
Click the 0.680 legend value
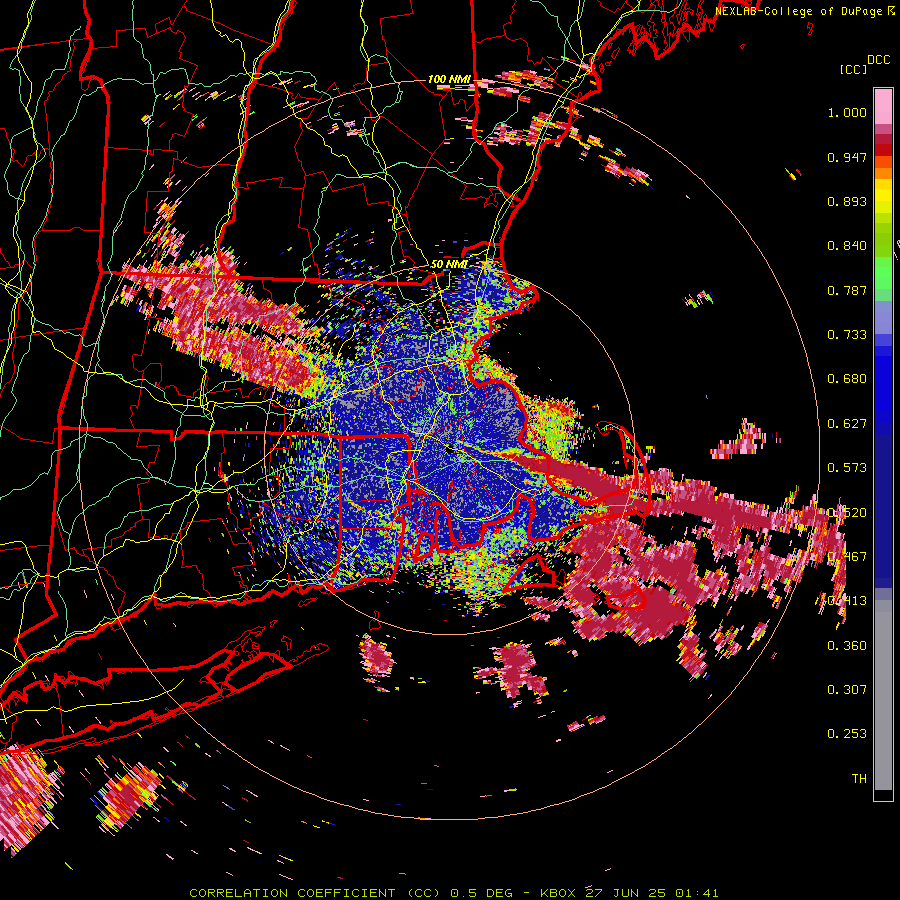847,379
